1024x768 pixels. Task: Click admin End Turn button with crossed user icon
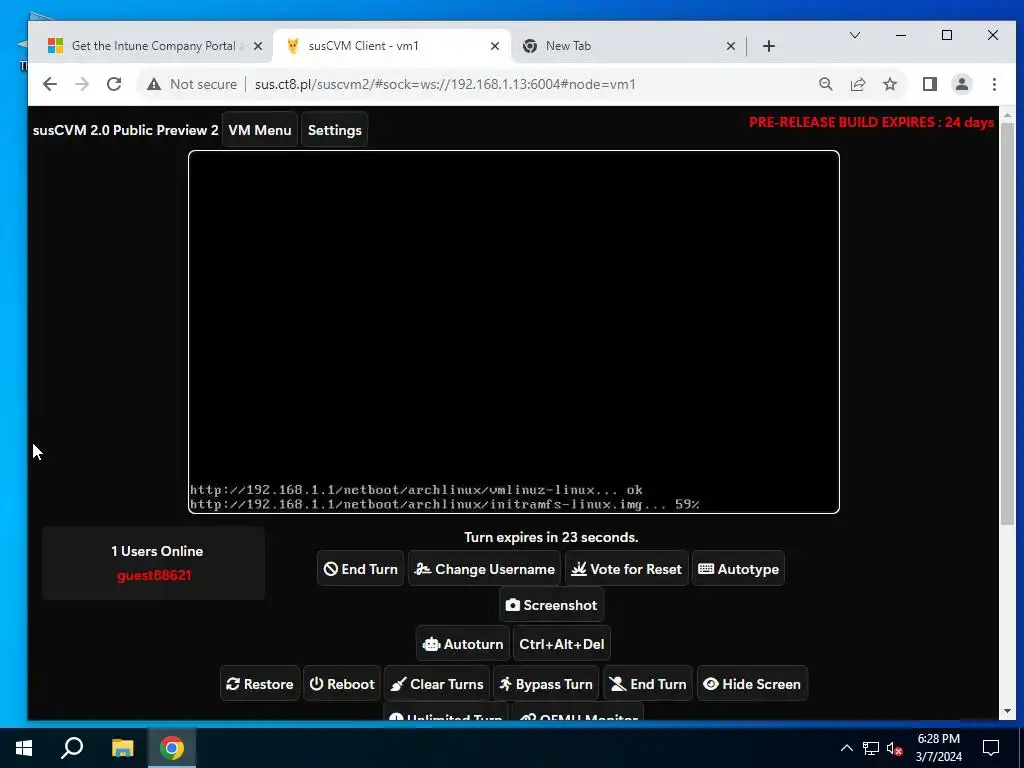tap(648, 684)
